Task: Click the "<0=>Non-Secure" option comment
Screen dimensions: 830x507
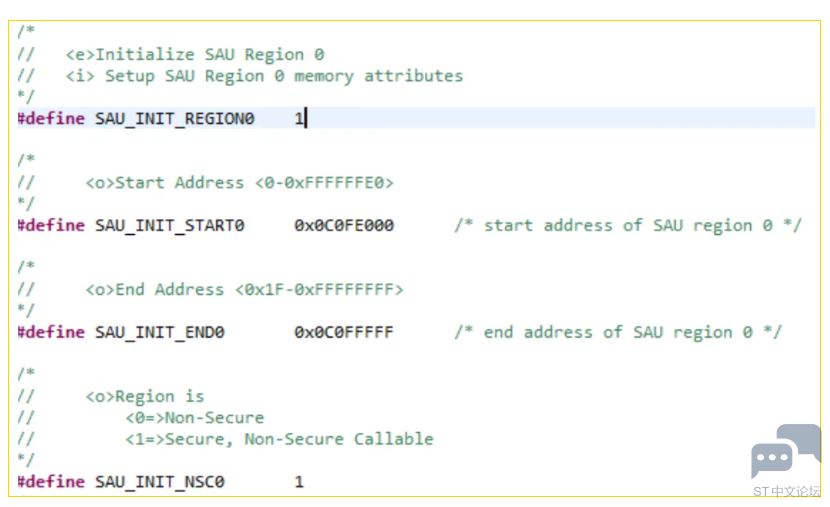Action: tap(194, 418)
